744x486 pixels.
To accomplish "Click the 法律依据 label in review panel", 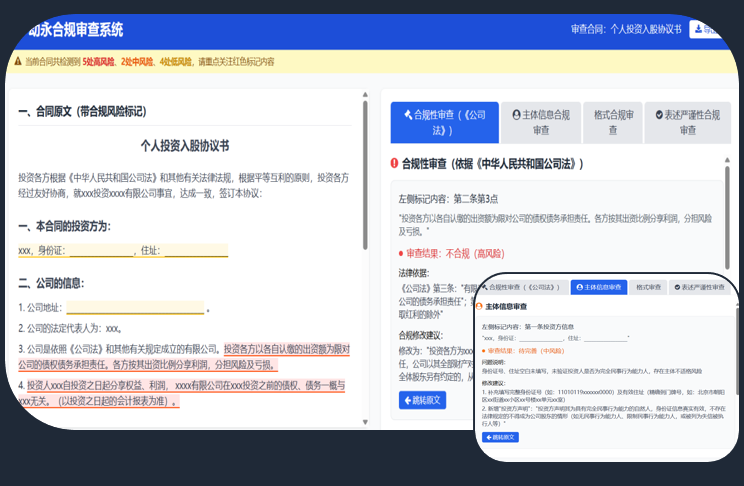I will 414,273.
